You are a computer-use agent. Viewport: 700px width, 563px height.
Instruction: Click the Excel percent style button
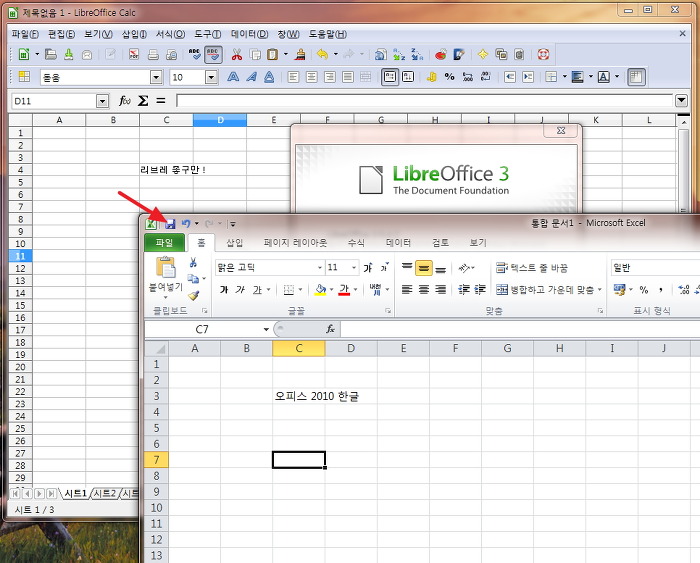point(644,290)
